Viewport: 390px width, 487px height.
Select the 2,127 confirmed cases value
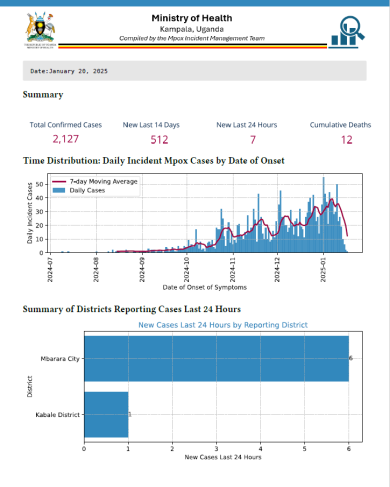[66, 139]
